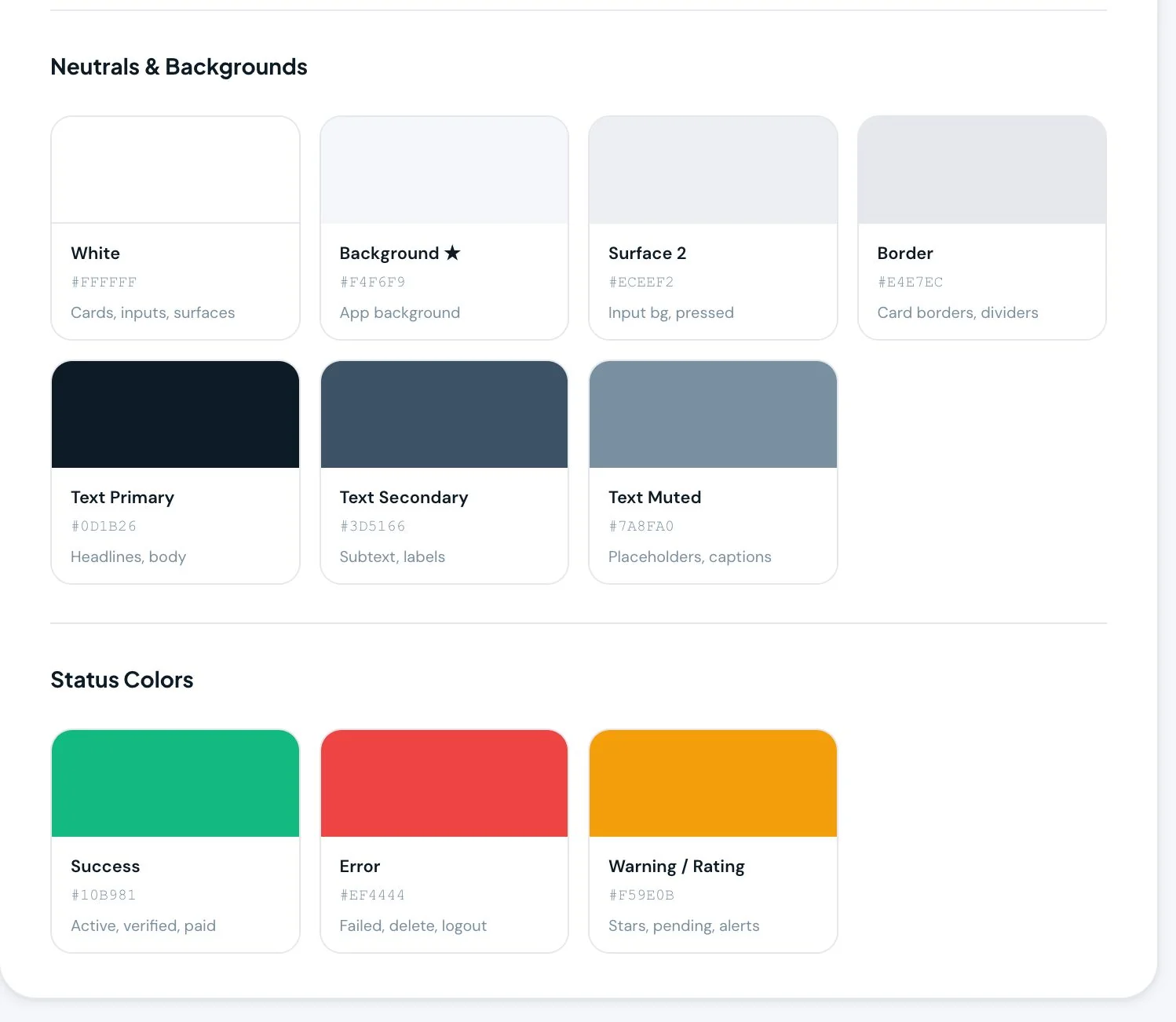This screenshot has height=1022, width=1176.
Task: Click the hex code #FFFFFF
Action: point(104,282)
